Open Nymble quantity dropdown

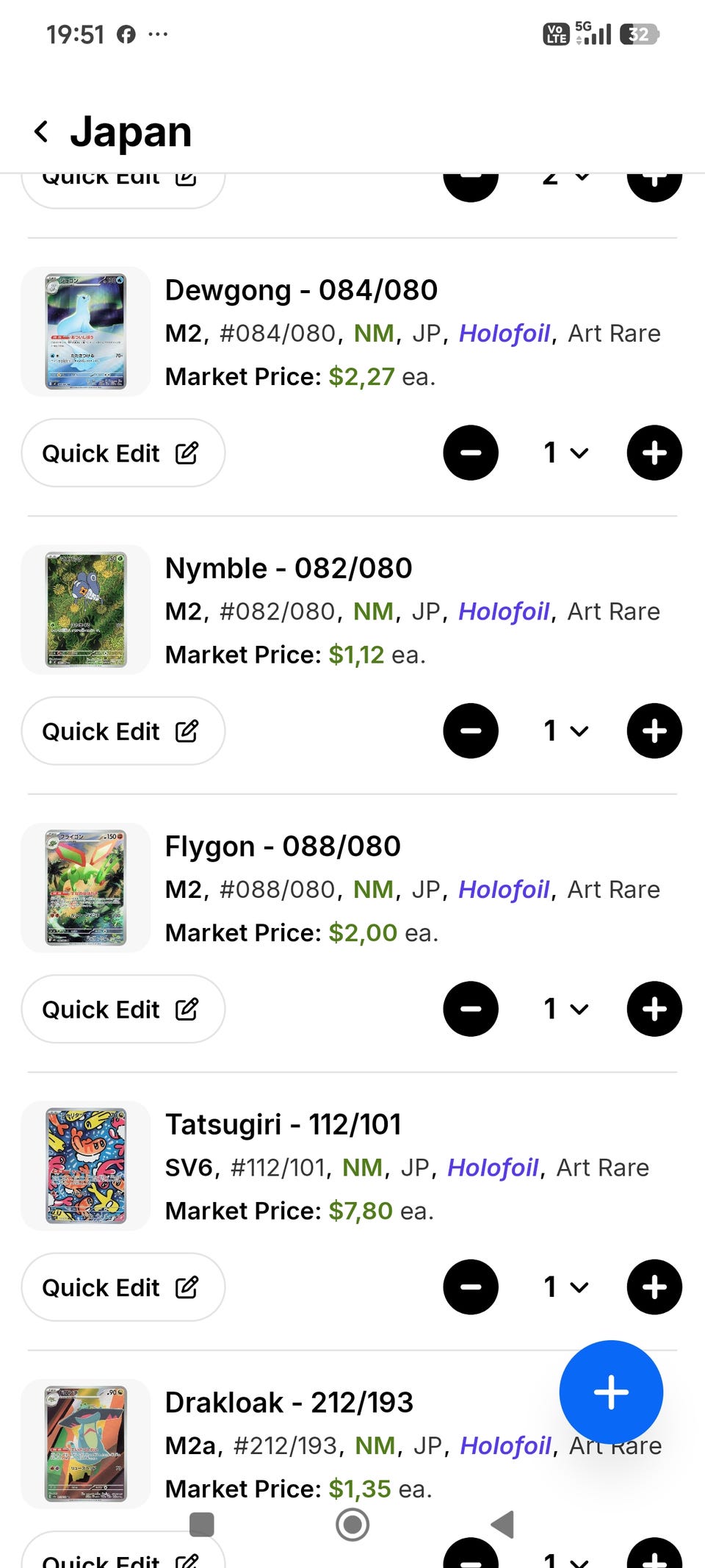565,731
